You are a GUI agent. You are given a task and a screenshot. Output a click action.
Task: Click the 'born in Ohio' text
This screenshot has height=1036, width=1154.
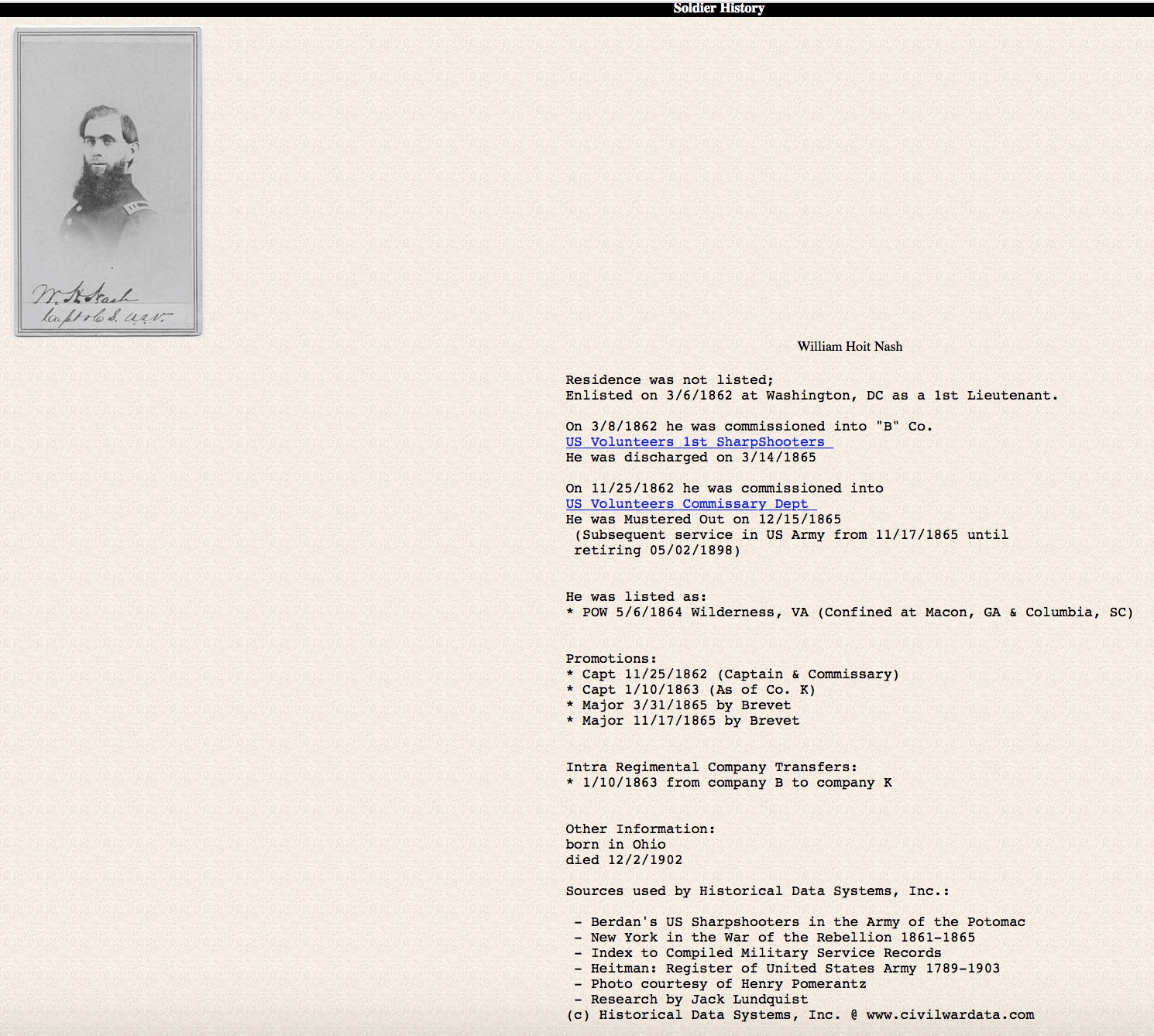tap(615, 845)
